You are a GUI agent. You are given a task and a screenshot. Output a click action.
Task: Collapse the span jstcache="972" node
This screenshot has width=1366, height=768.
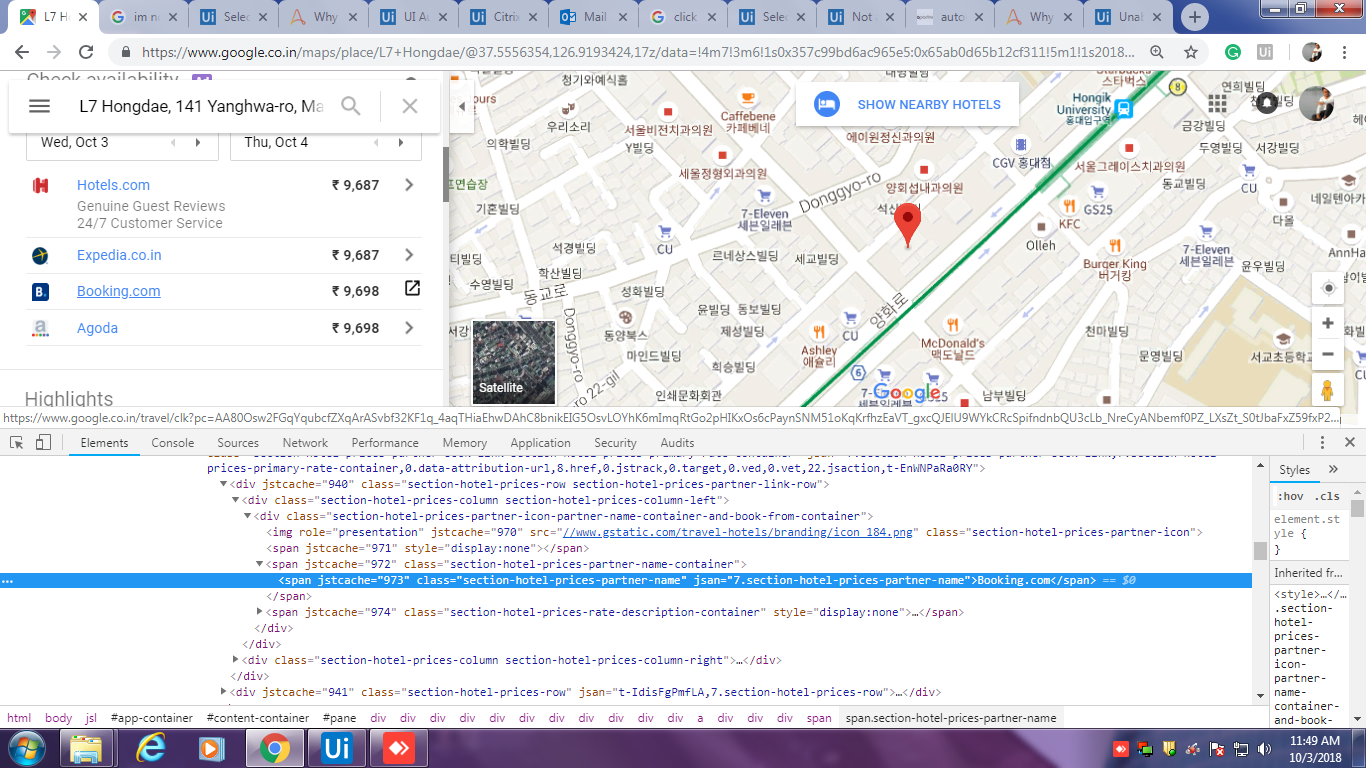tap(260, 564)
